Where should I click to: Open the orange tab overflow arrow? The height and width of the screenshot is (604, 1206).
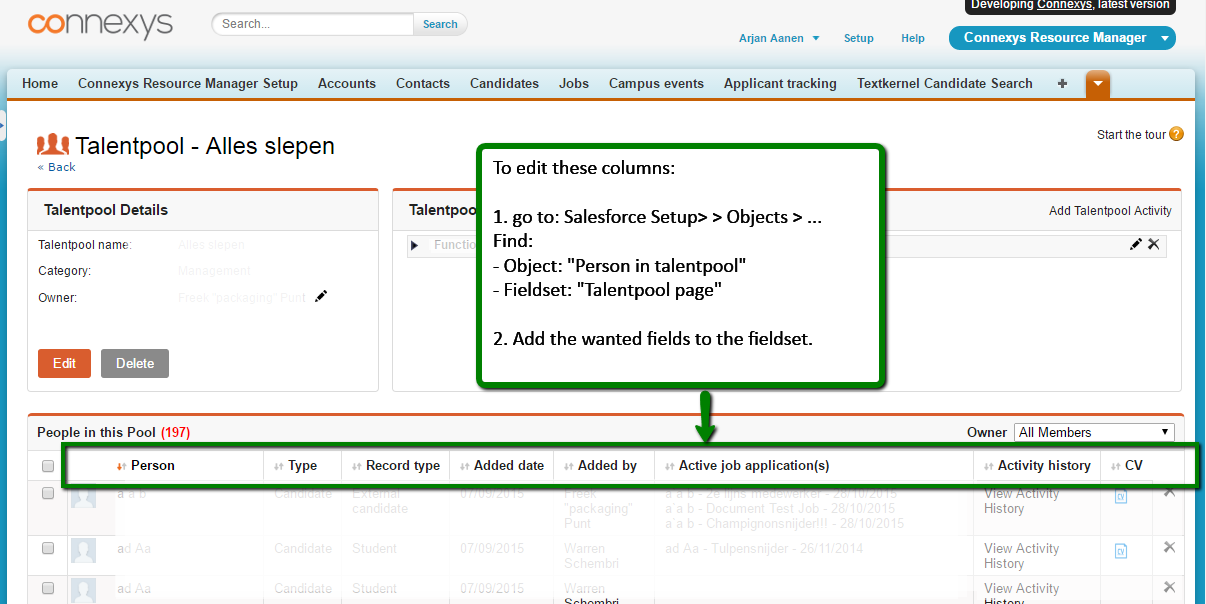[1098, 84]
